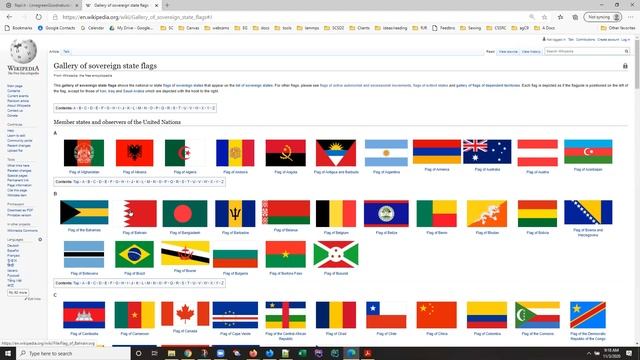Open the Settings and more ellipsis menu
Viewport: 640px width, 360px height.
631,17
